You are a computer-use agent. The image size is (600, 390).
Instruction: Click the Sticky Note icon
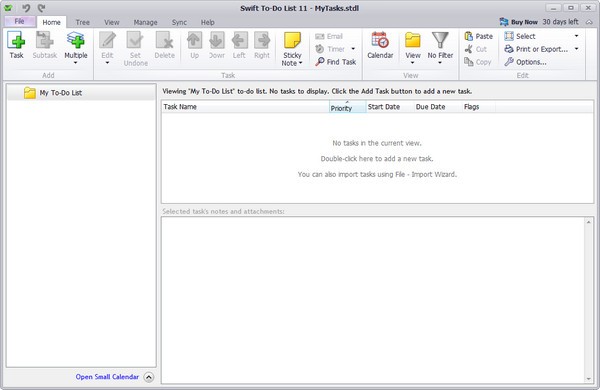coord(292,40)
